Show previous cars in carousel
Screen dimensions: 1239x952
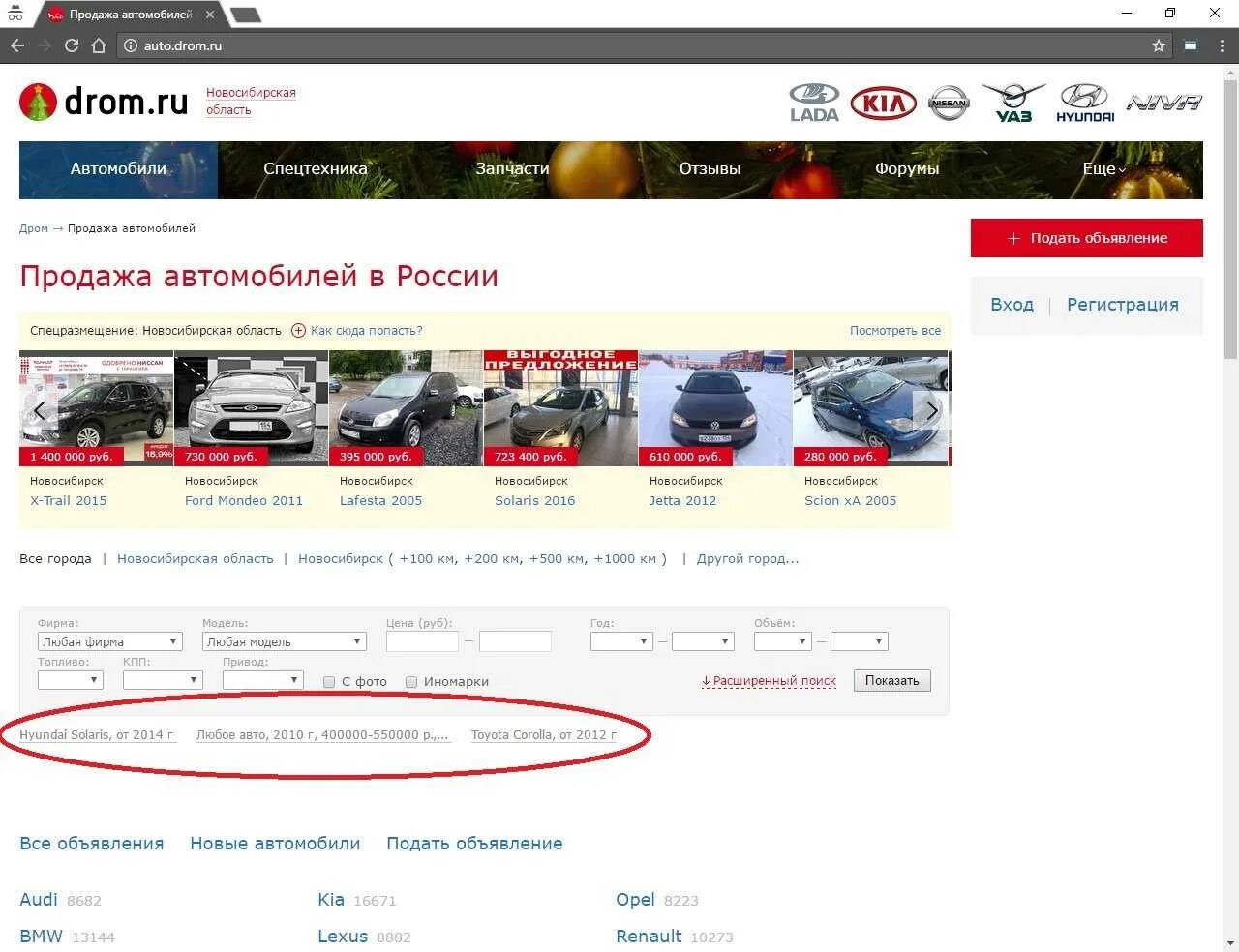click(x=39, y=411)
